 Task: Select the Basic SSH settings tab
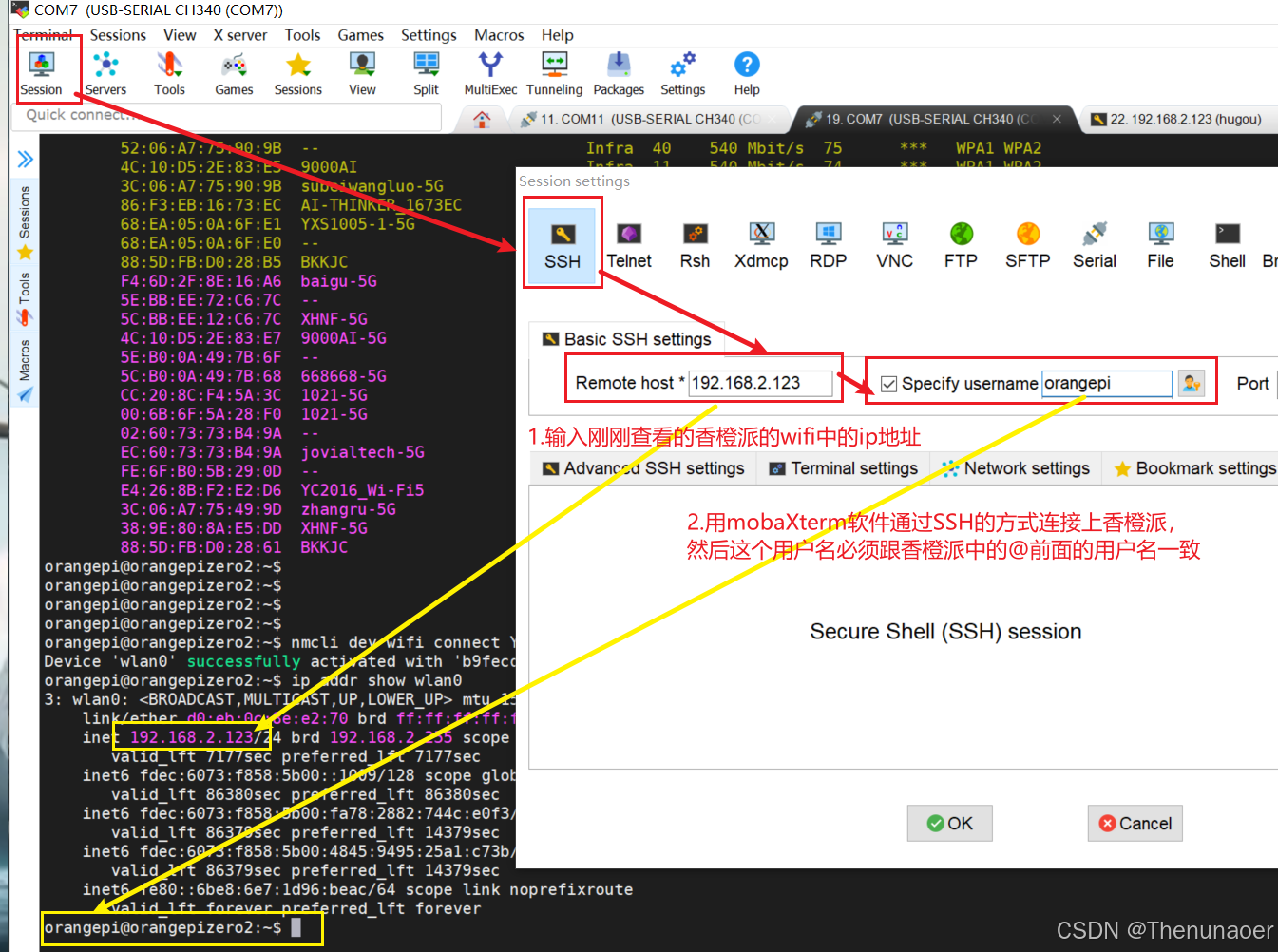(x=627, y=339)
